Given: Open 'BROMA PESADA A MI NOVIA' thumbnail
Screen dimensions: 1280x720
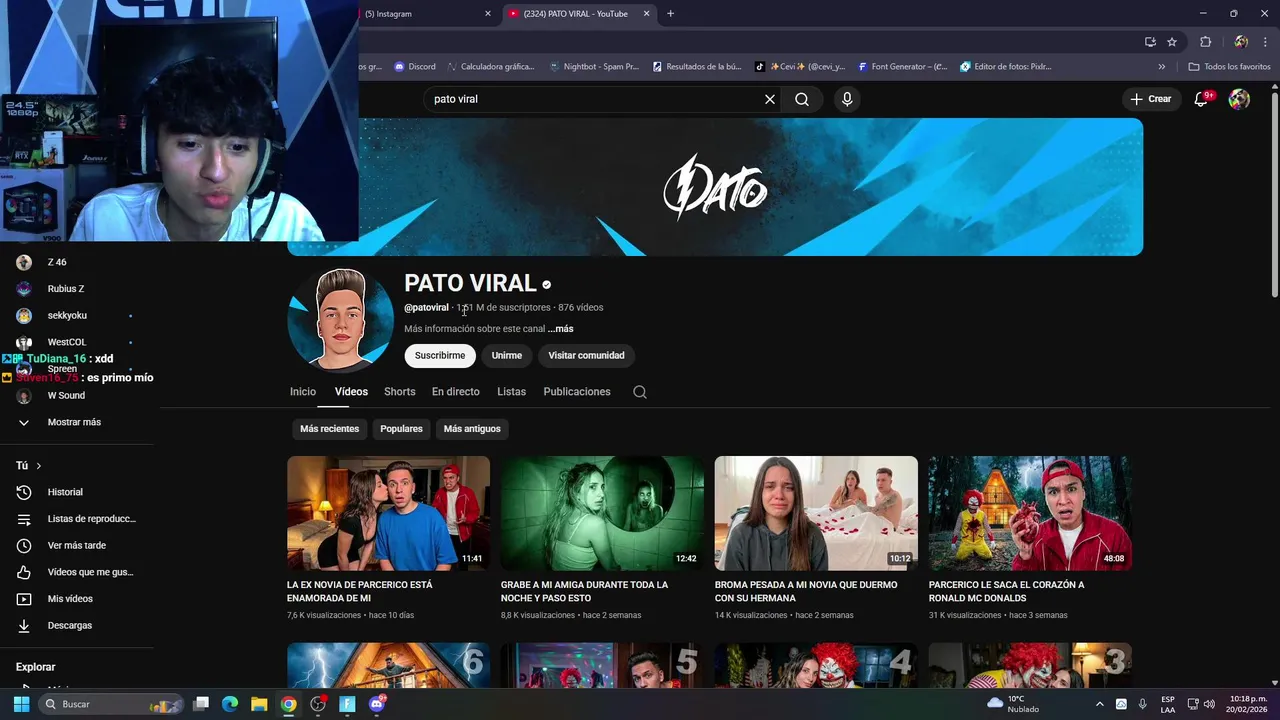Looking at the screenshot, I should click(816, 513).
